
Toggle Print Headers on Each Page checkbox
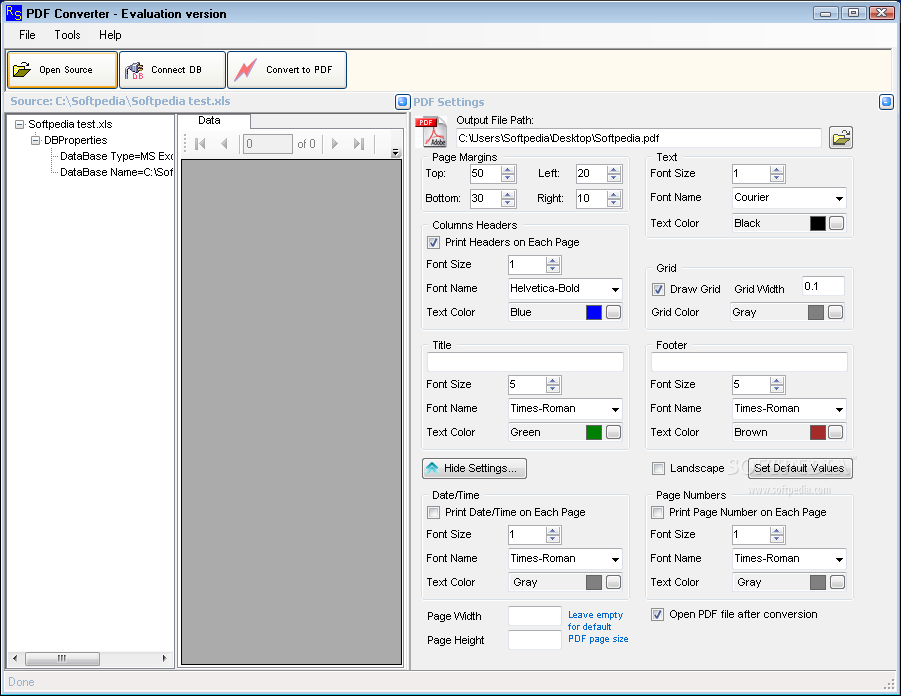(433, 243)
